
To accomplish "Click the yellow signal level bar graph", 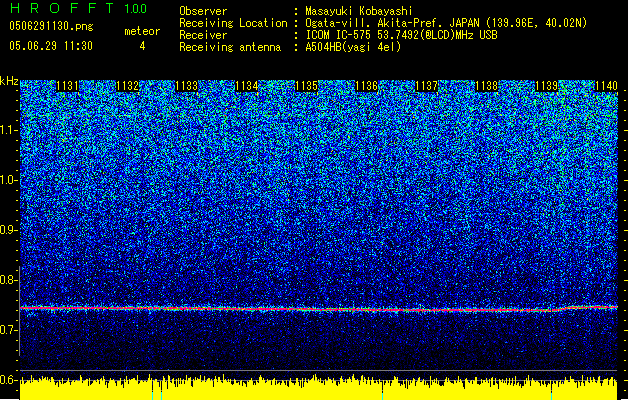I will (x=319, y=388).
